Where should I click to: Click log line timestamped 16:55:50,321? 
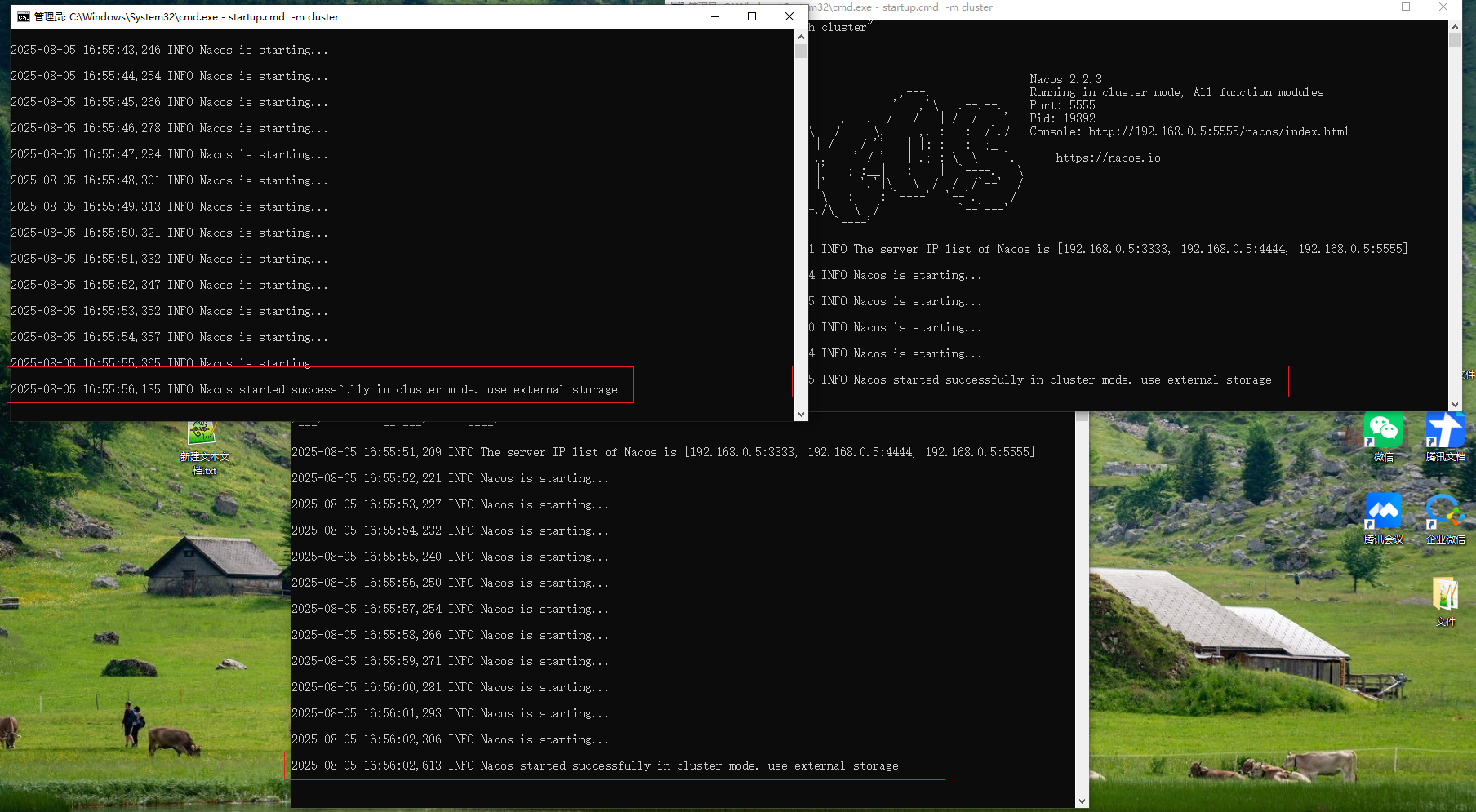point(169,233)
